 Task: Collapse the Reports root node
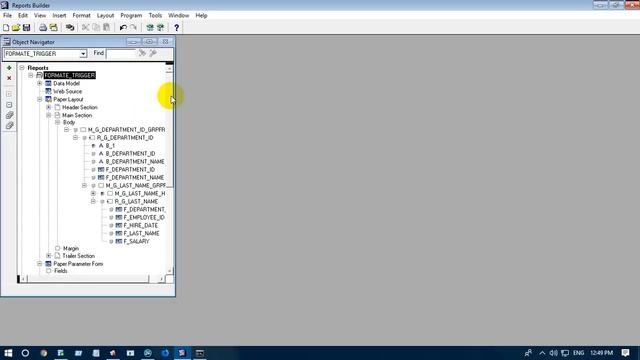click(x=22, y=68)
